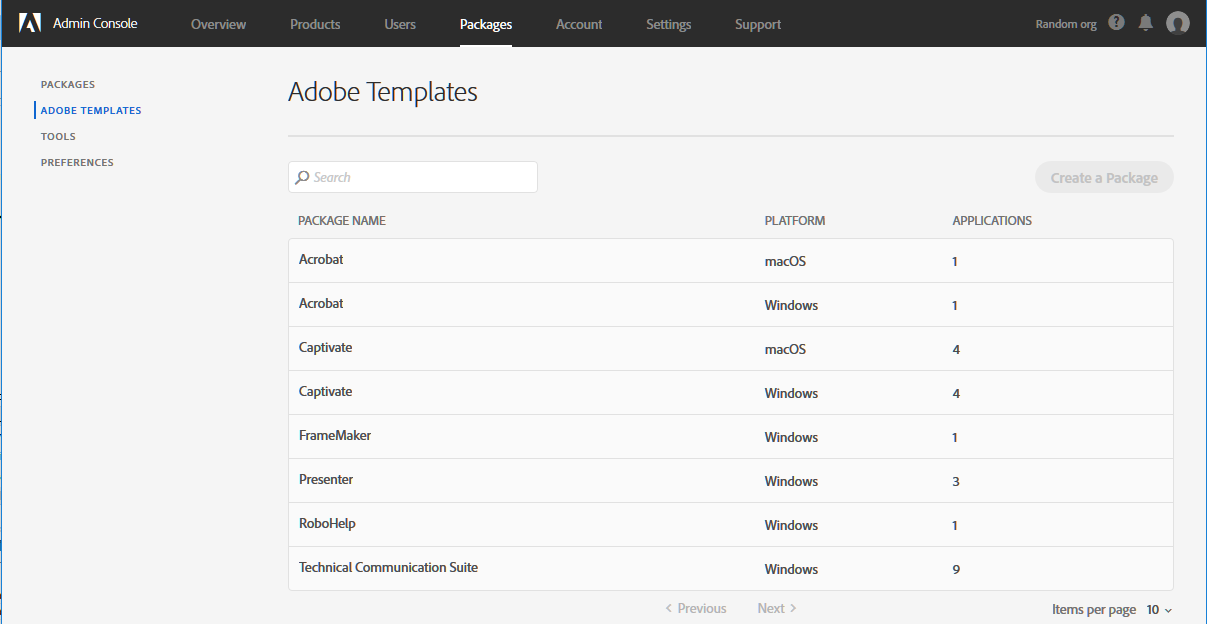Click the APPLICATIONS column header
Viewport: 1207px width, 624px height.
pyautogui.click(x=992, y=221)
